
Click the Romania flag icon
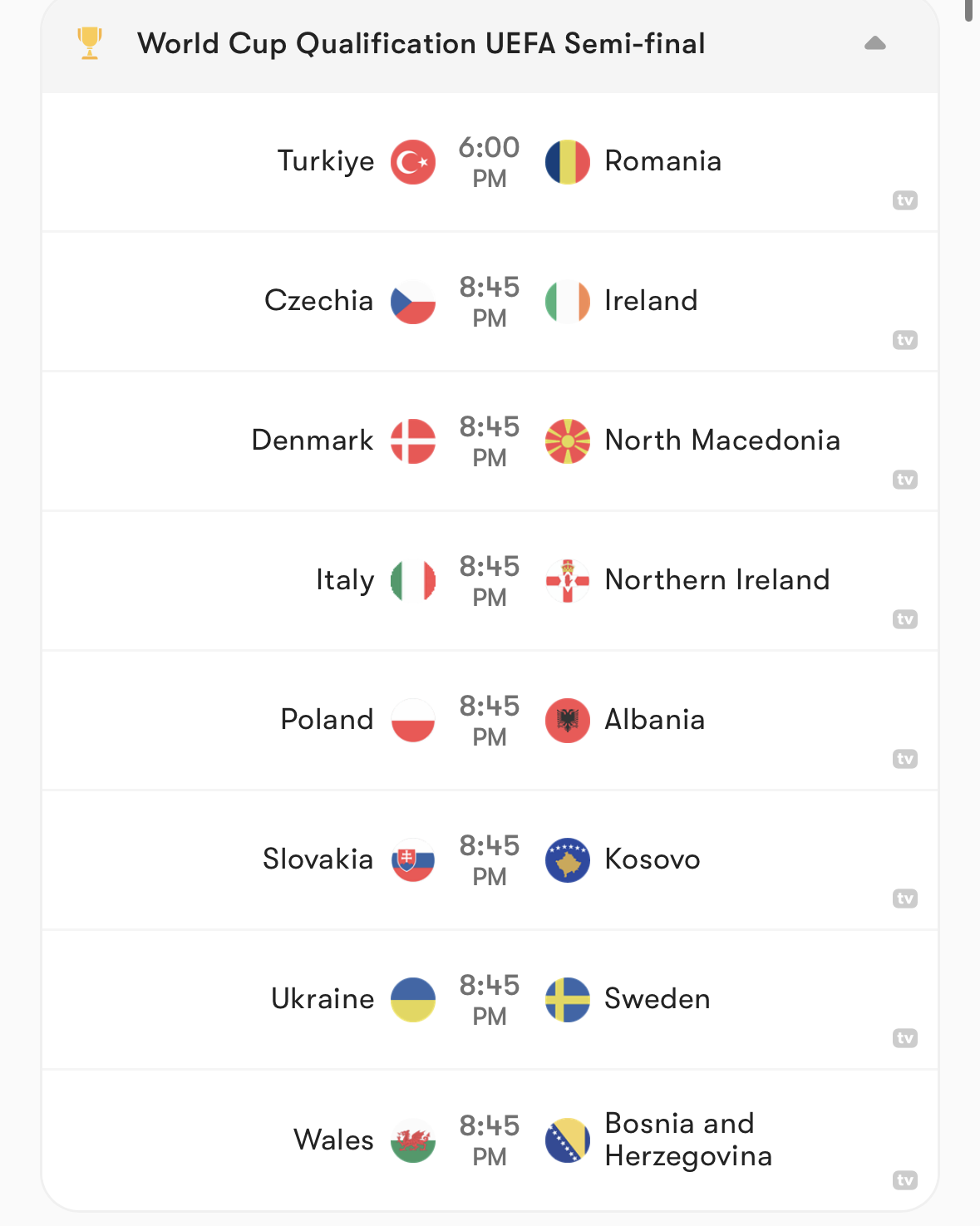568,162
